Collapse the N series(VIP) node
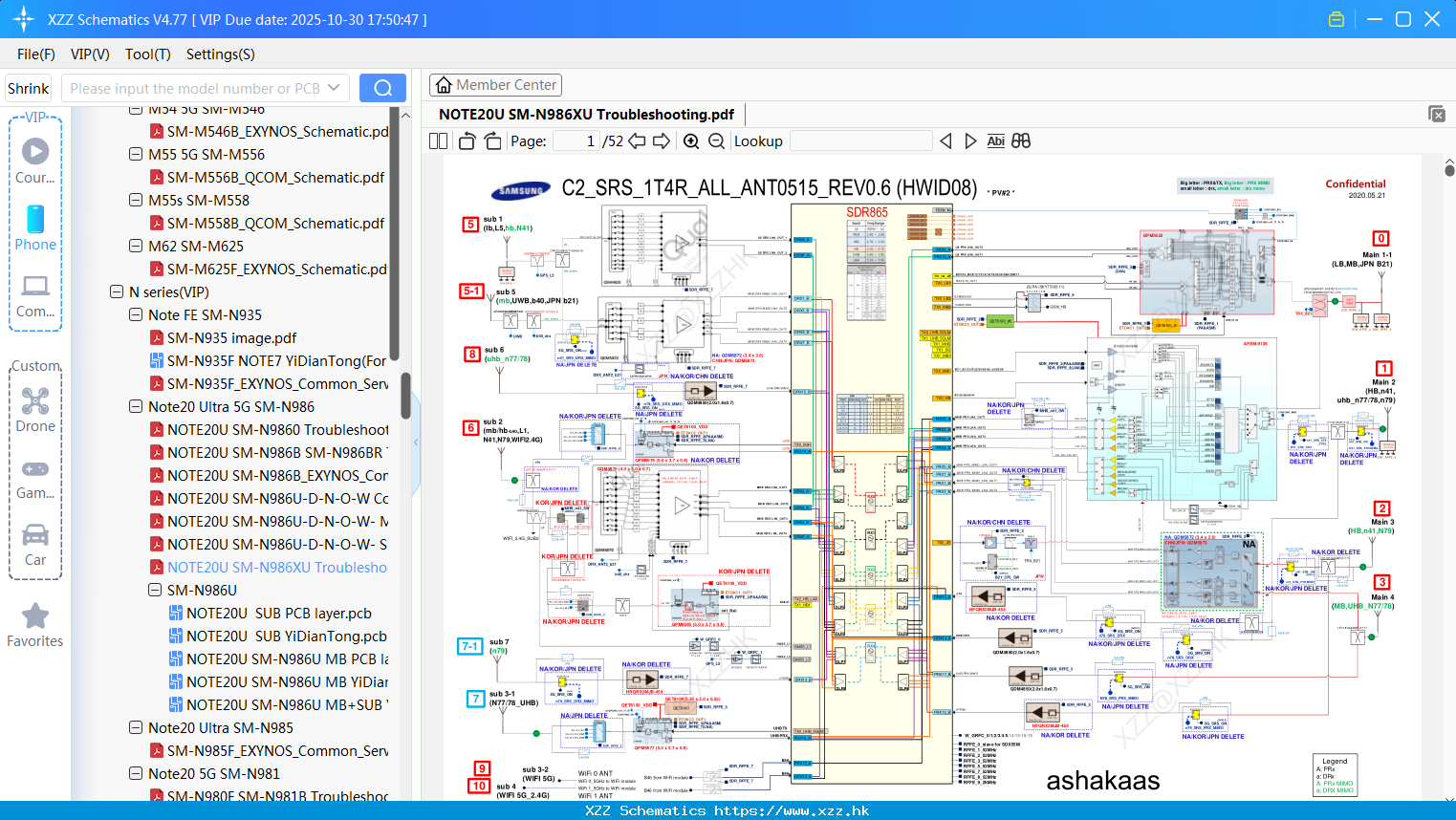The height and width of the screenshot is (820, 1456). coord(117,291)
